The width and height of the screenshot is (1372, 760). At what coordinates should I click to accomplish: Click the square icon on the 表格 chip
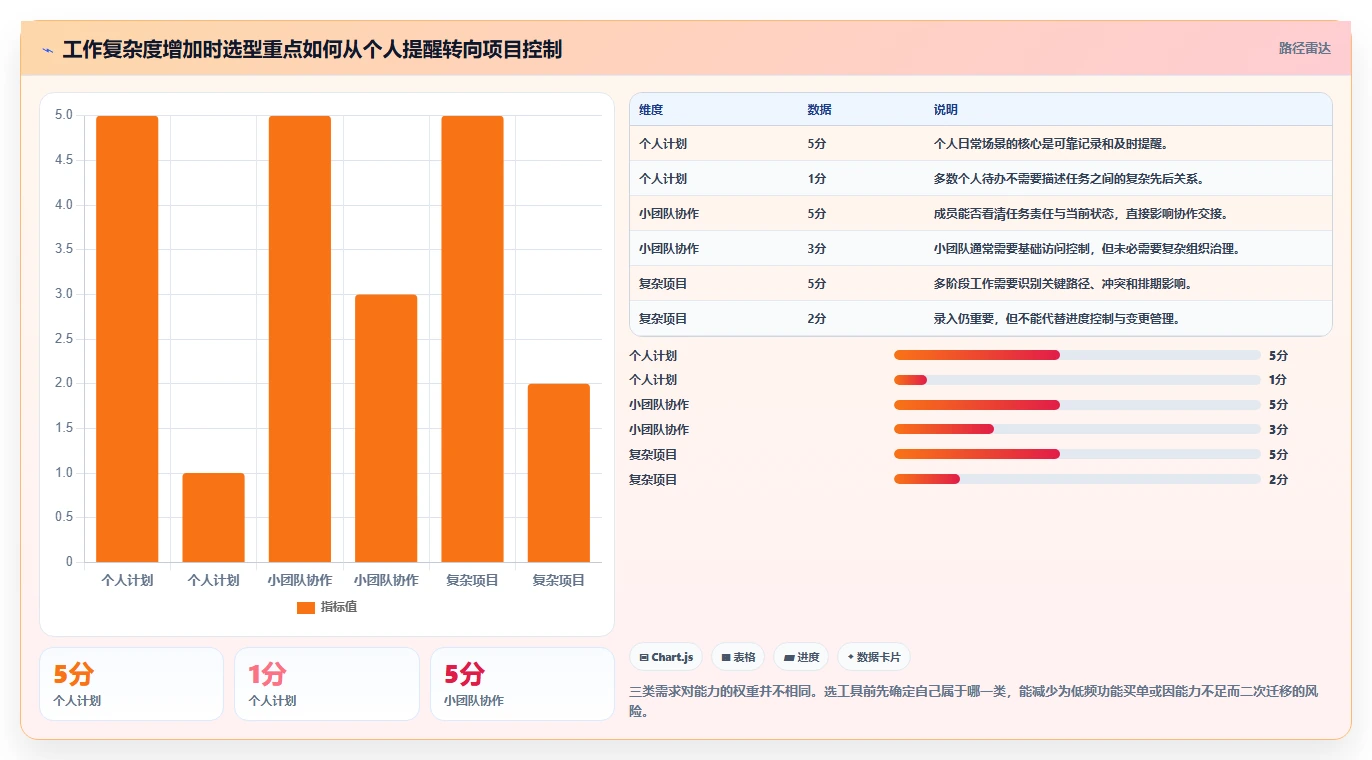click(726, 657)
